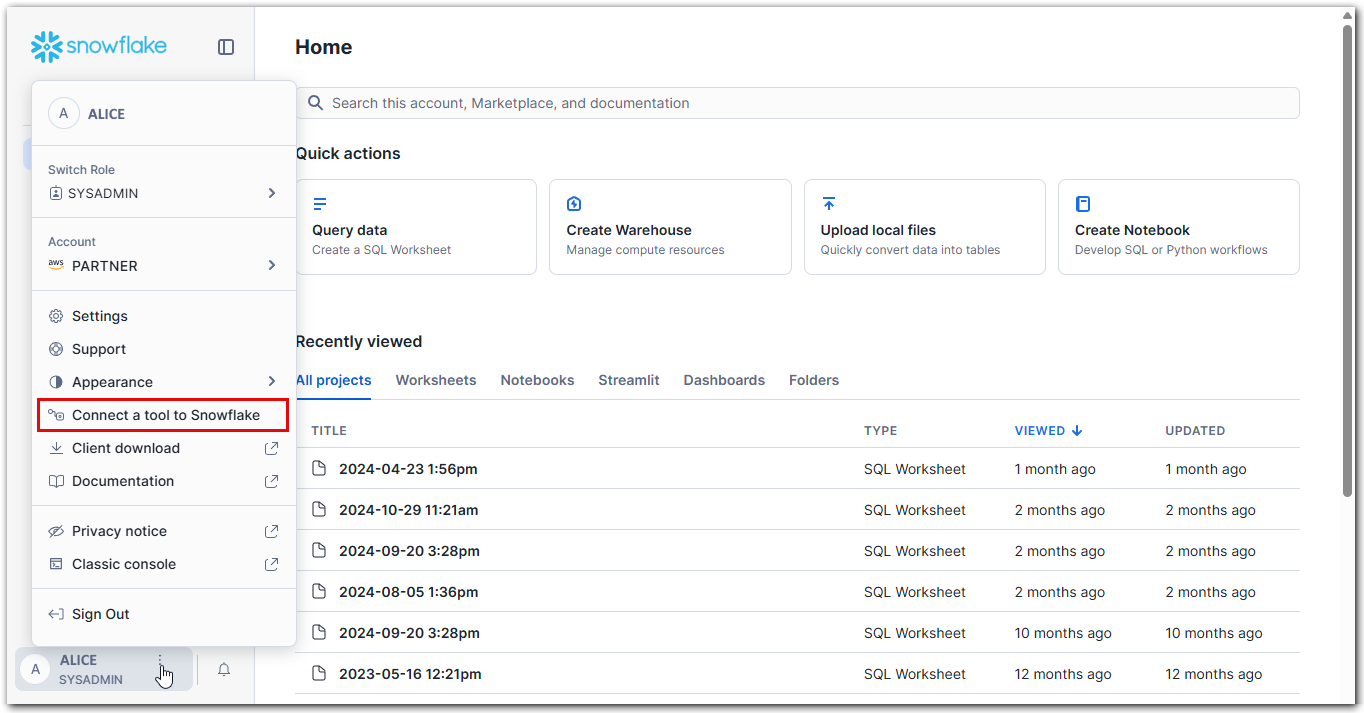Image resolution: width=1364 pixels, height=713 pixels.
Task: Switch to the Notebooks tab
Action: 537,380
